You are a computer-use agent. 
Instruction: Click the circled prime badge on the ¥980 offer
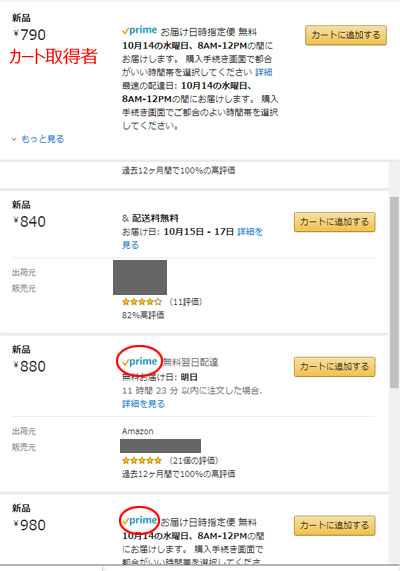click(140, 520)
